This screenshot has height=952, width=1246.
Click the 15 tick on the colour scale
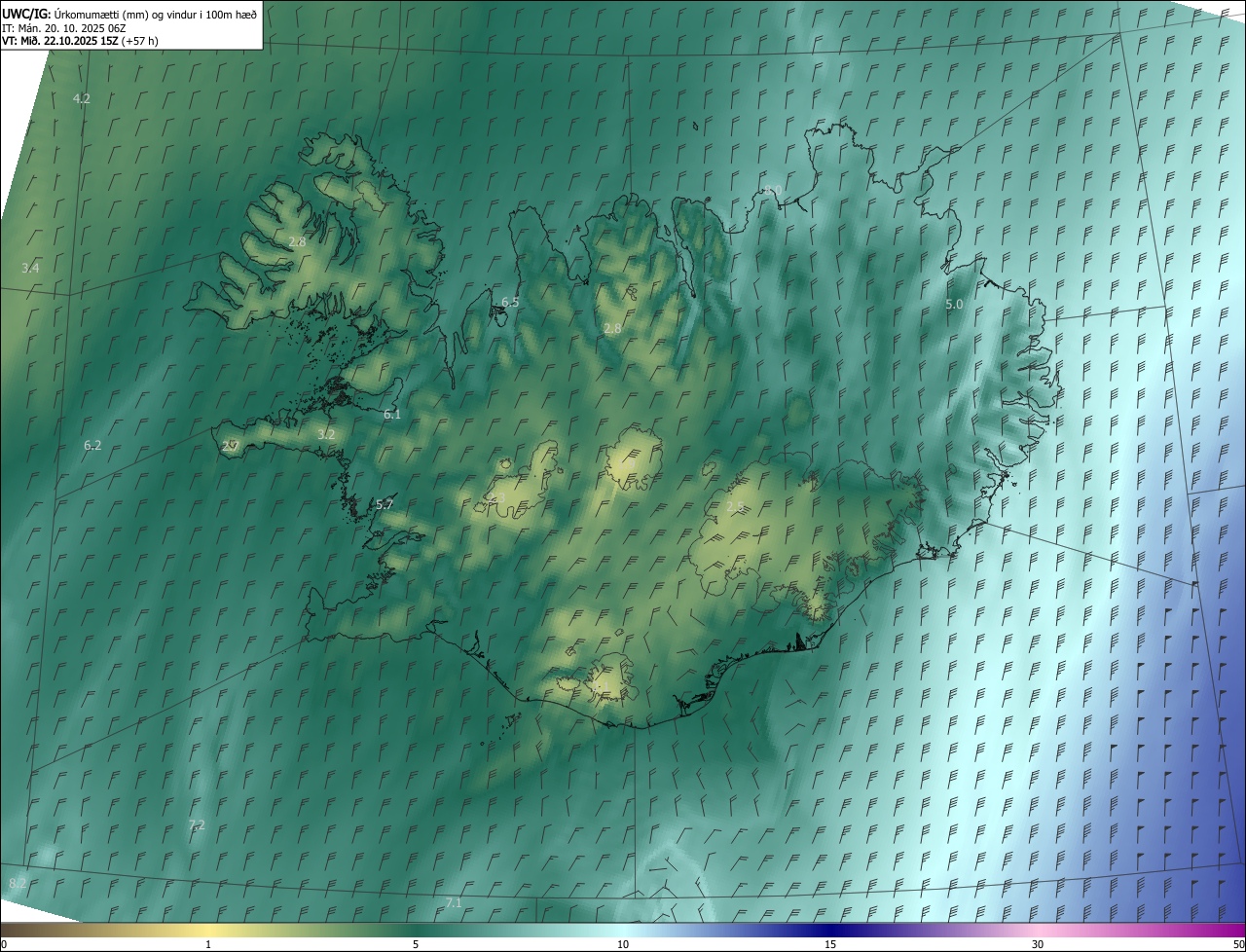point(830,944)
